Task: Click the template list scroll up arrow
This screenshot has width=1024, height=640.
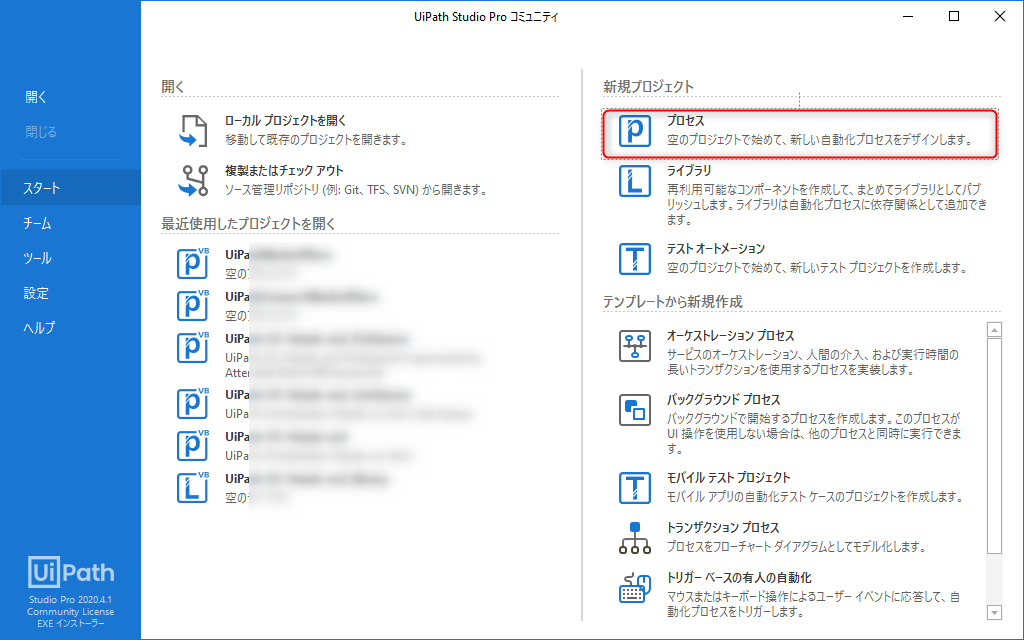Action: (x=994, y=329)
